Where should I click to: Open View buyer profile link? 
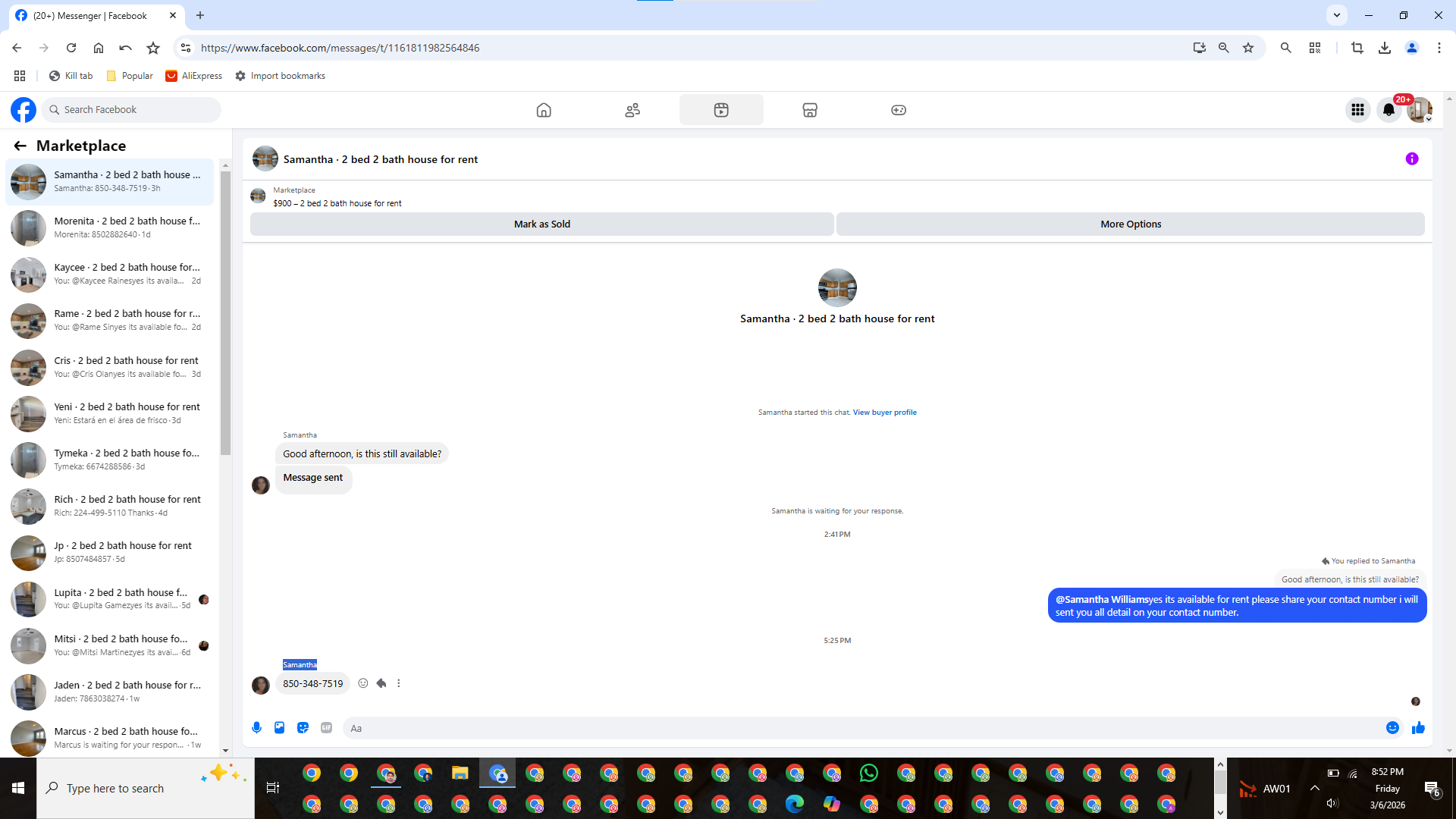(884, 413)
